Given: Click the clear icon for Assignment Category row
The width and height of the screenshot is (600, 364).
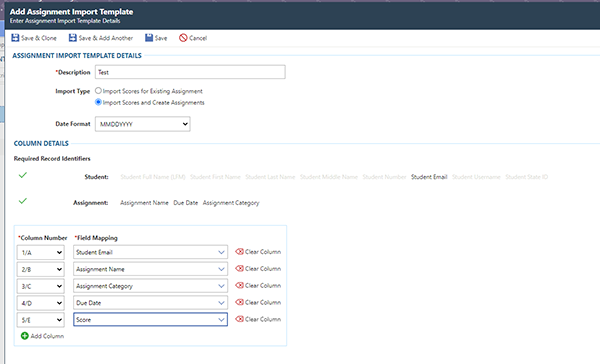Looking at the screenshot, I should tap(240, 285).
